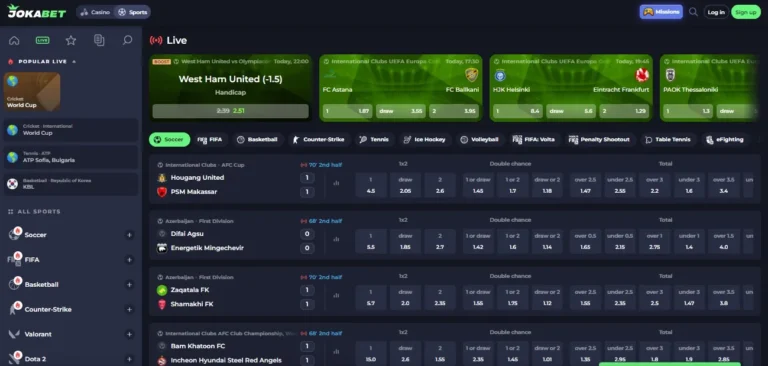Expand Counter-Strike in All Sports
Viewport: 768px width, 366px height.
[x=129, y=310]
